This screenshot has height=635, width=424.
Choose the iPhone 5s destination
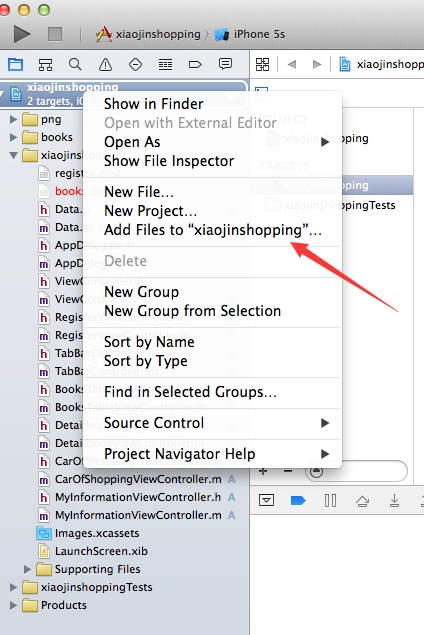(250, 34)
